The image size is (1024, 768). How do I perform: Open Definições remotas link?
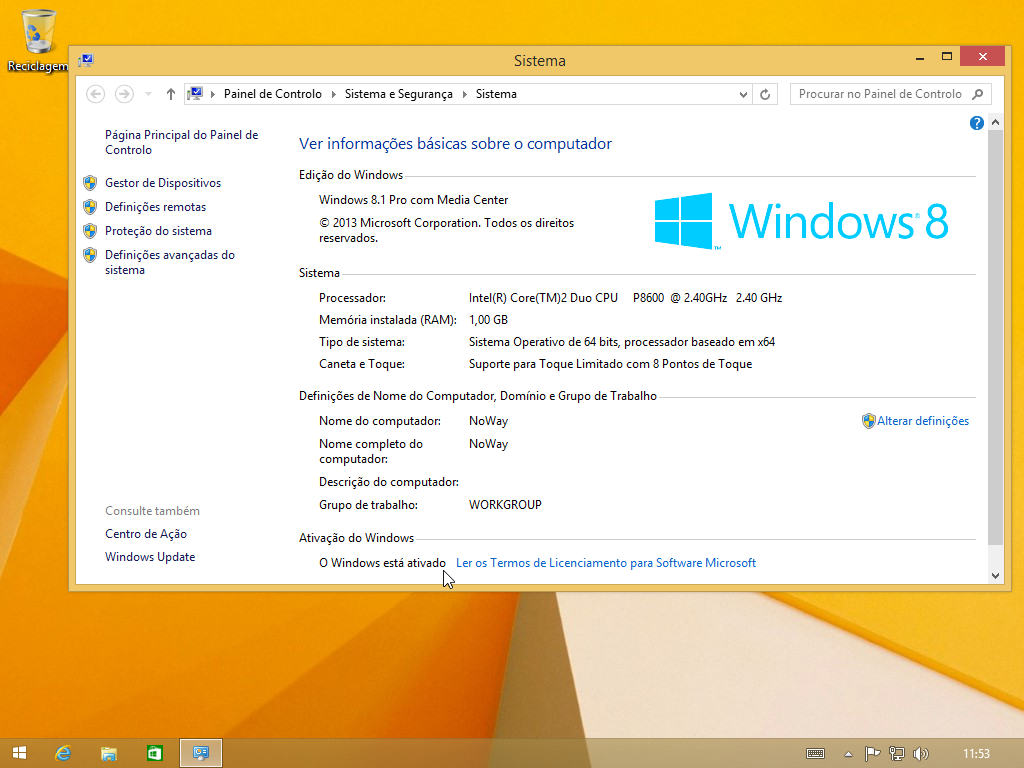(155, 207)
